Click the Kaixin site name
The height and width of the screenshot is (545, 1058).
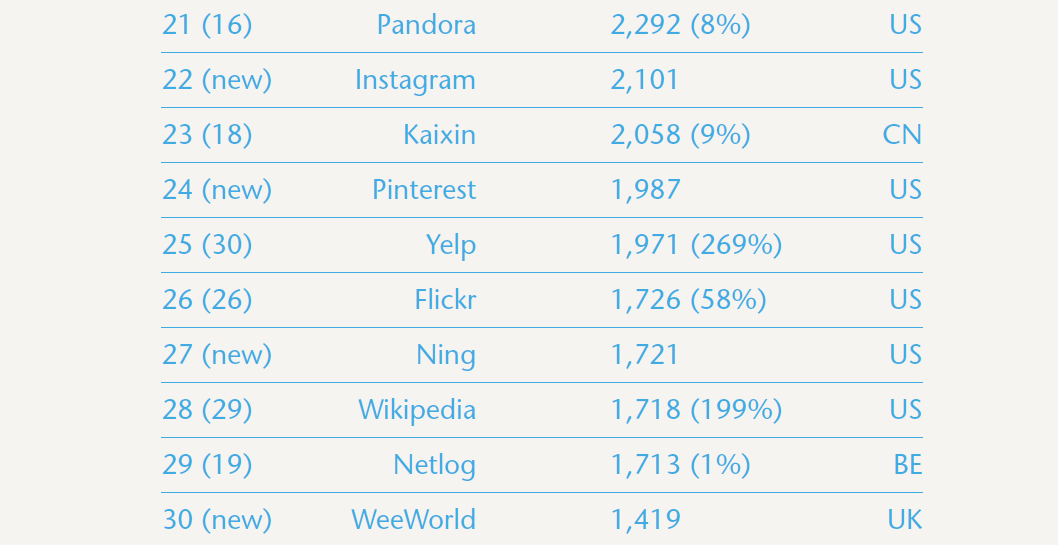(x=439, y=135)
